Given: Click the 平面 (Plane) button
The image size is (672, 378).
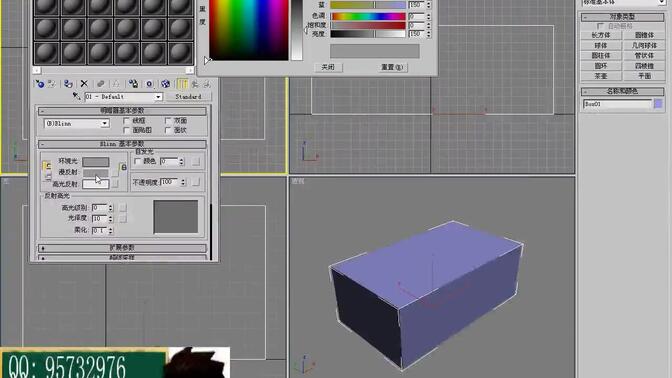Looking at the screenshot, I should coord(644,76).
